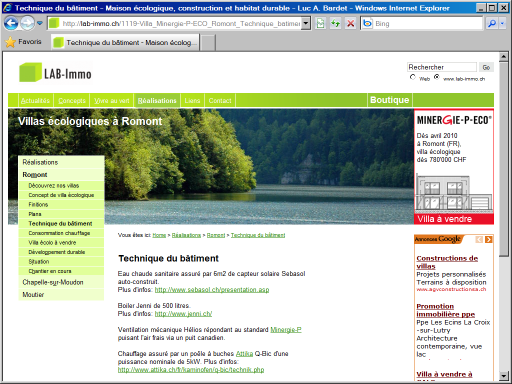The width and height of the screenshot is (512, 384).
Task: Open the Réalisations navigation menu item
Action: [x=157, y=100]
